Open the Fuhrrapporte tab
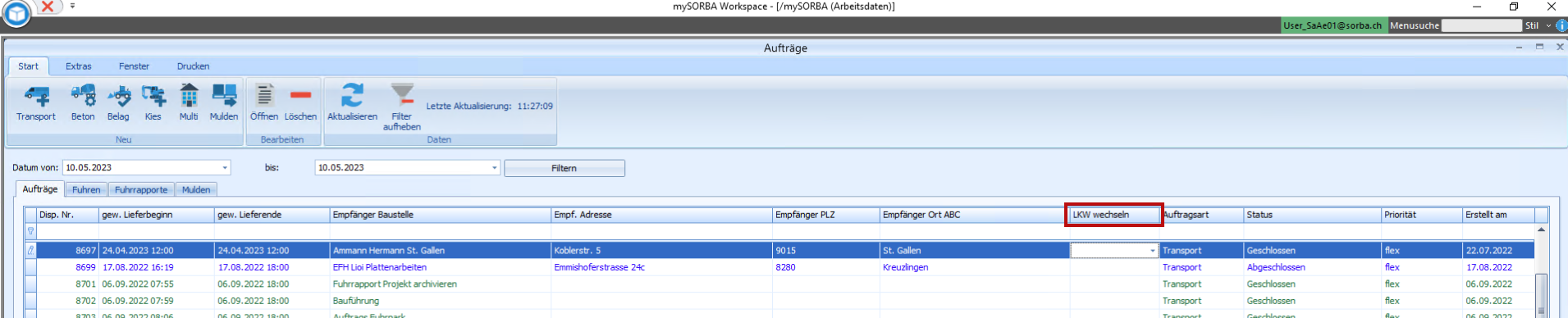The height and width of the screenshot is (318, 1568). (x=141, y=189)
